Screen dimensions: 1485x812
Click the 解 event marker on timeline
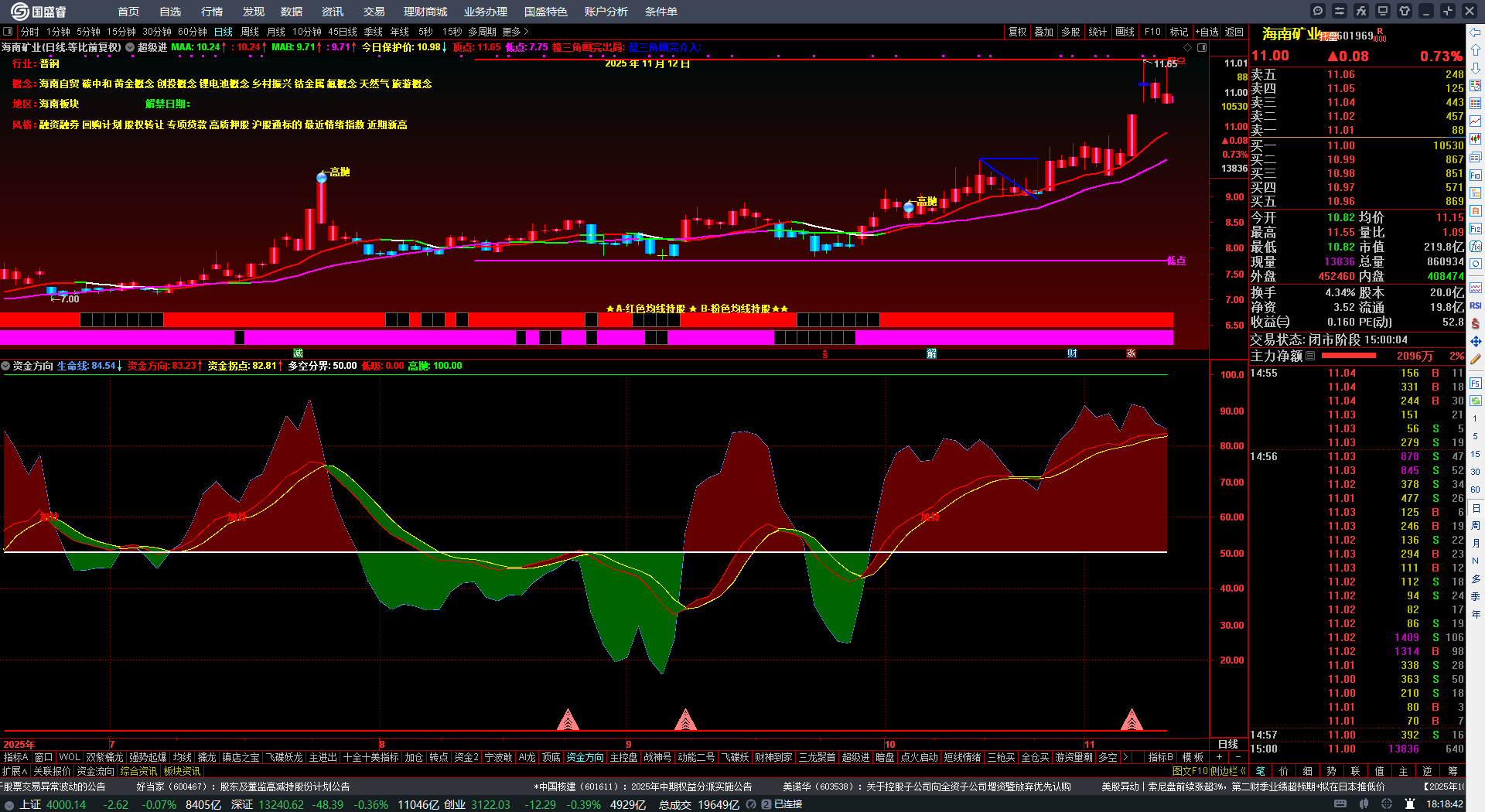click(931, 353)
